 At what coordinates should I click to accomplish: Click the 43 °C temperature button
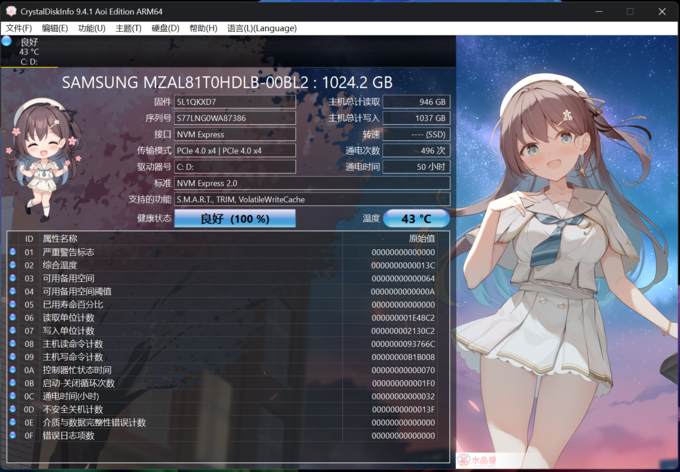coord(417,218)
